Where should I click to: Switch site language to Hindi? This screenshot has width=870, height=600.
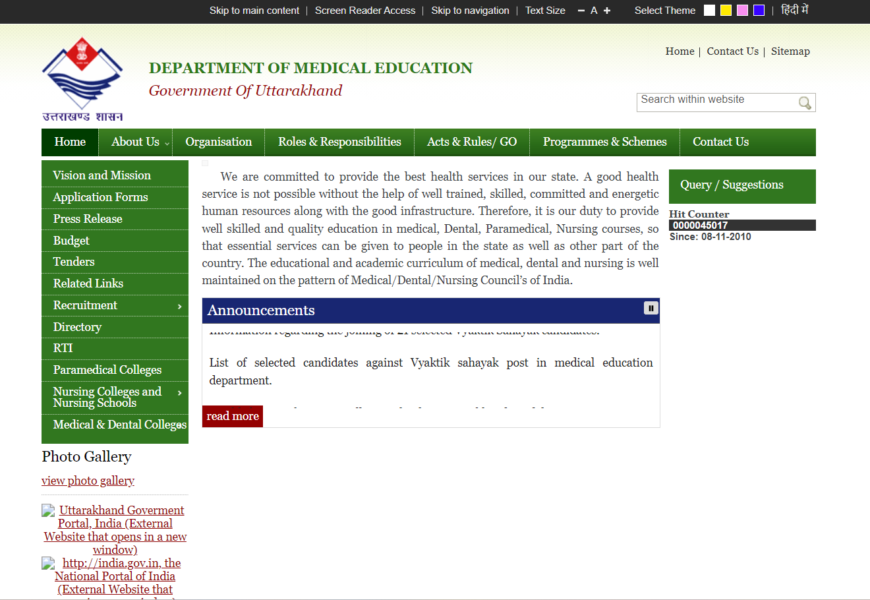(795, 10)
